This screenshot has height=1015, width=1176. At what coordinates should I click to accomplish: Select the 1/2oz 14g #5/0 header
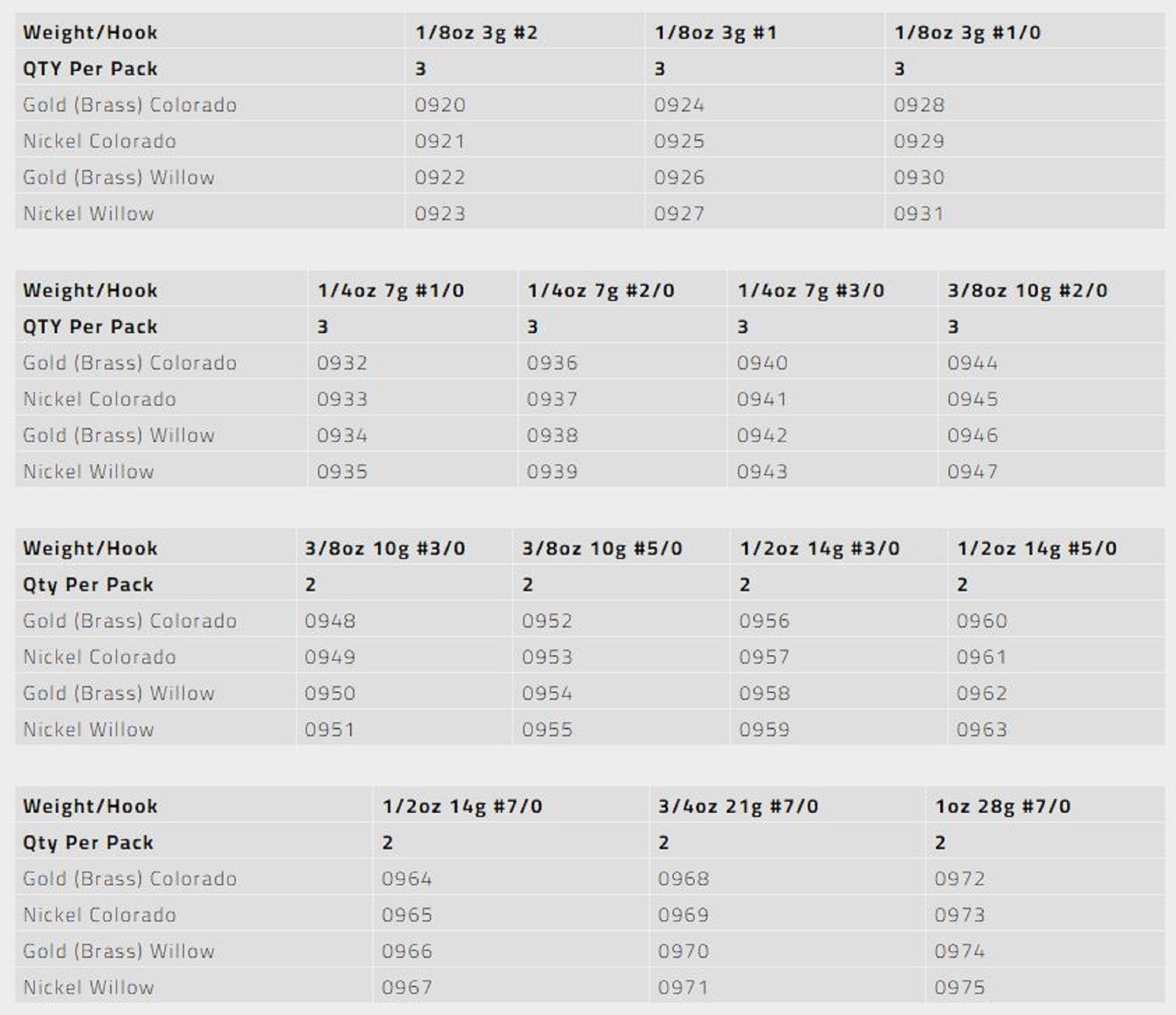click(x=1037, y=548)
